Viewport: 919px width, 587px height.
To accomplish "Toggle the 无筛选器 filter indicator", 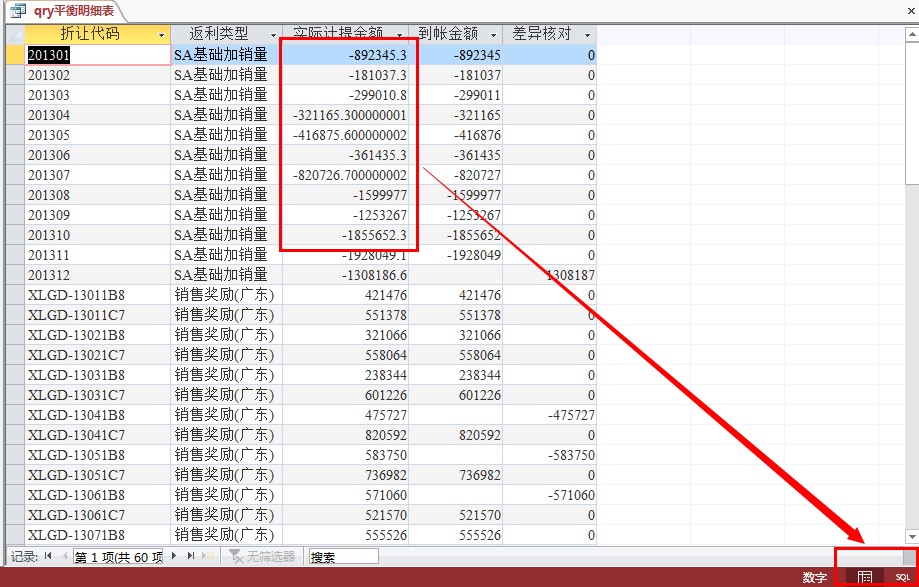I will click(262, 556).
